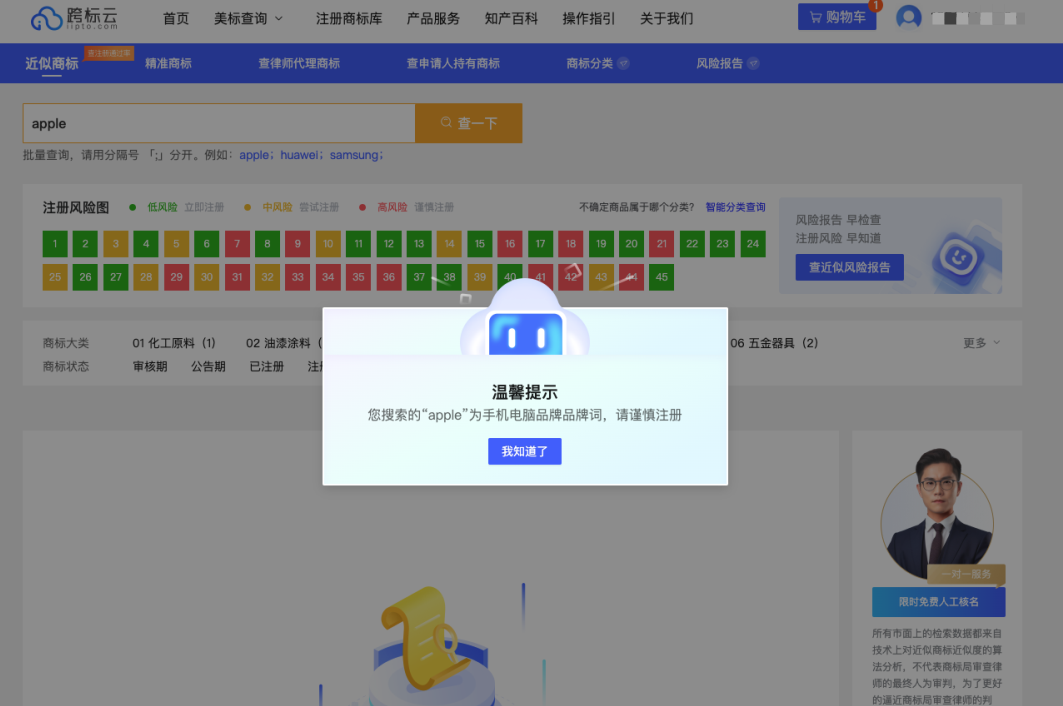Open the 知产百科 menu item
Screen dimensions: 1063x706
(511, 18)
